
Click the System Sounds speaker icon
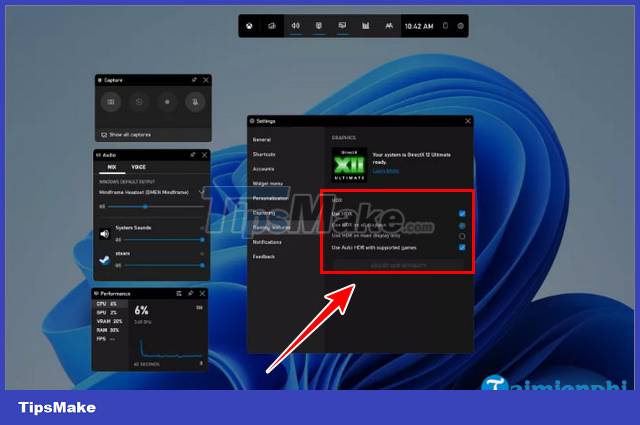pos(104,234)
